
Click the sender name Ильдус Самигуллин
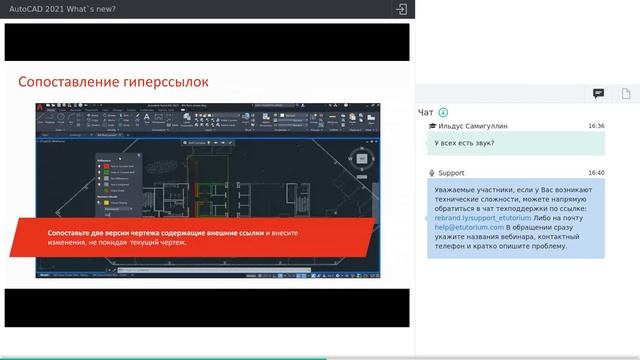click(473, 126)
